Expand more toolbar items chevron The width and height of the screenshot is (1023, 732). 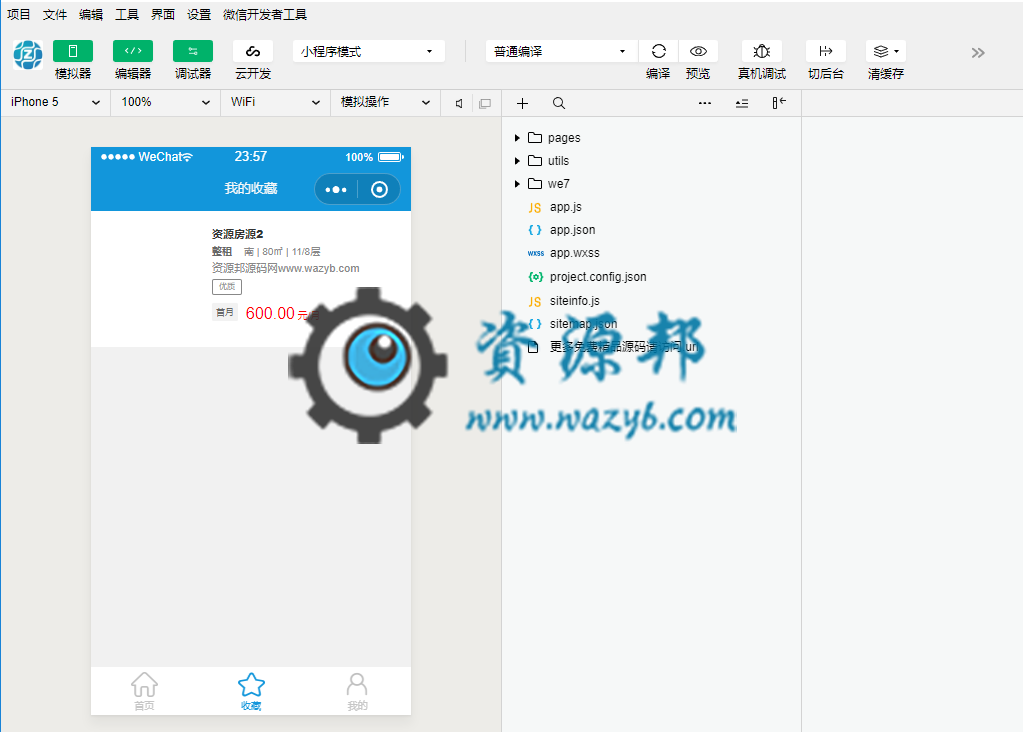977,53
